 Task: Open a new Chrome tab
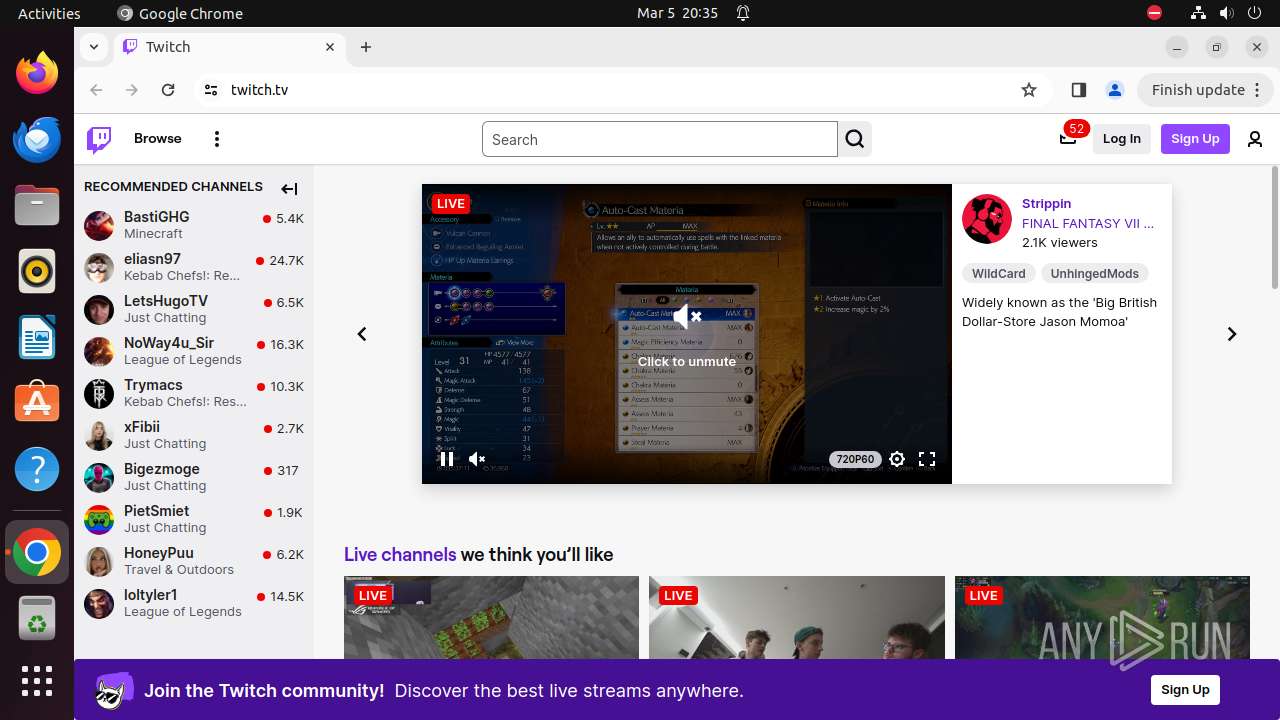pyautogui.click(x=366, y=47)
